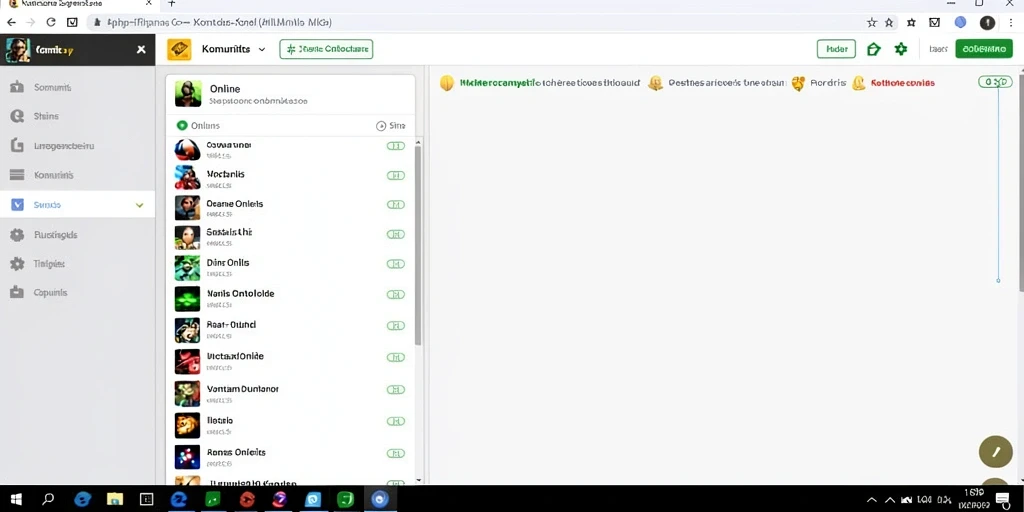Click the Komuniris sidebar icon
Viewport: 1024px width, 512px height.
coord(17,175)
